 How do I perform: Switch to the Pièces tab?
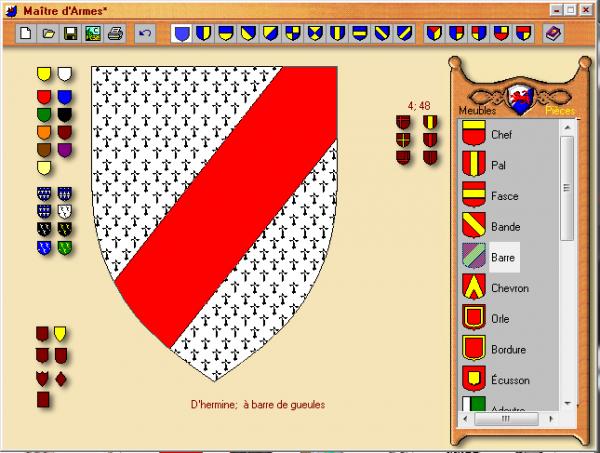click(x=560, y=111)
